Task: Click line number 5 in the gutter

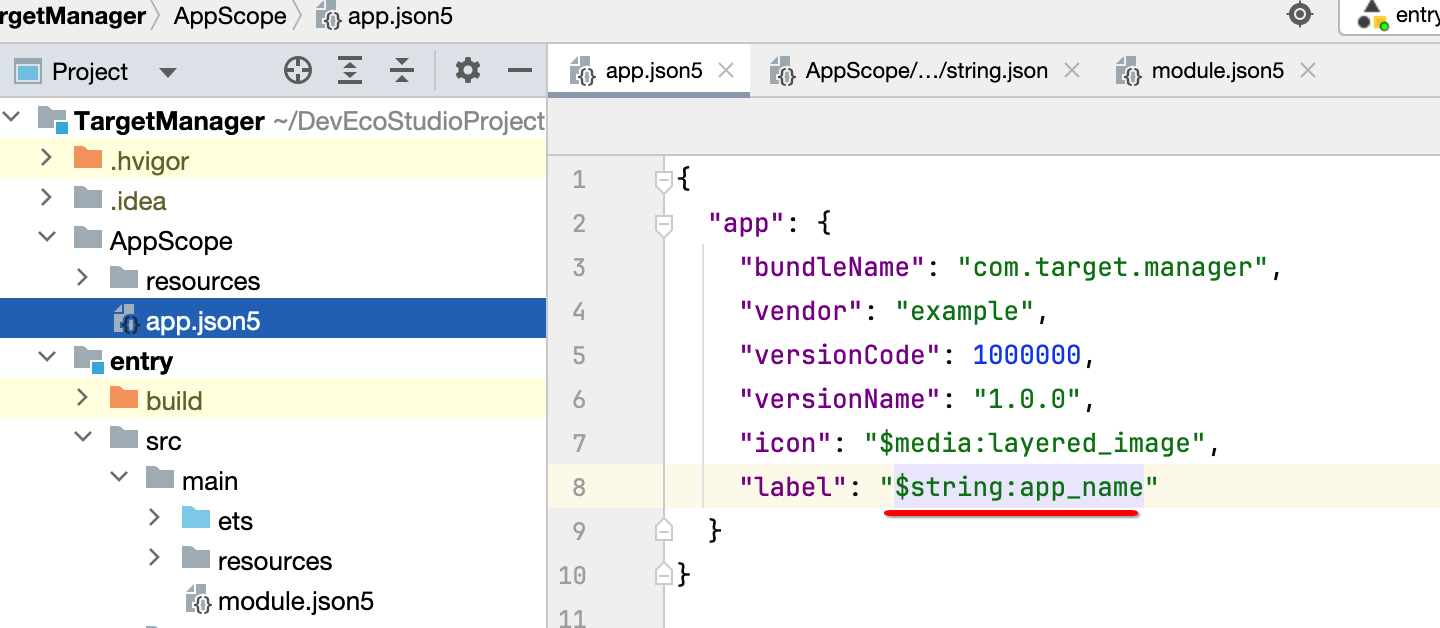Action: (579, 355)
